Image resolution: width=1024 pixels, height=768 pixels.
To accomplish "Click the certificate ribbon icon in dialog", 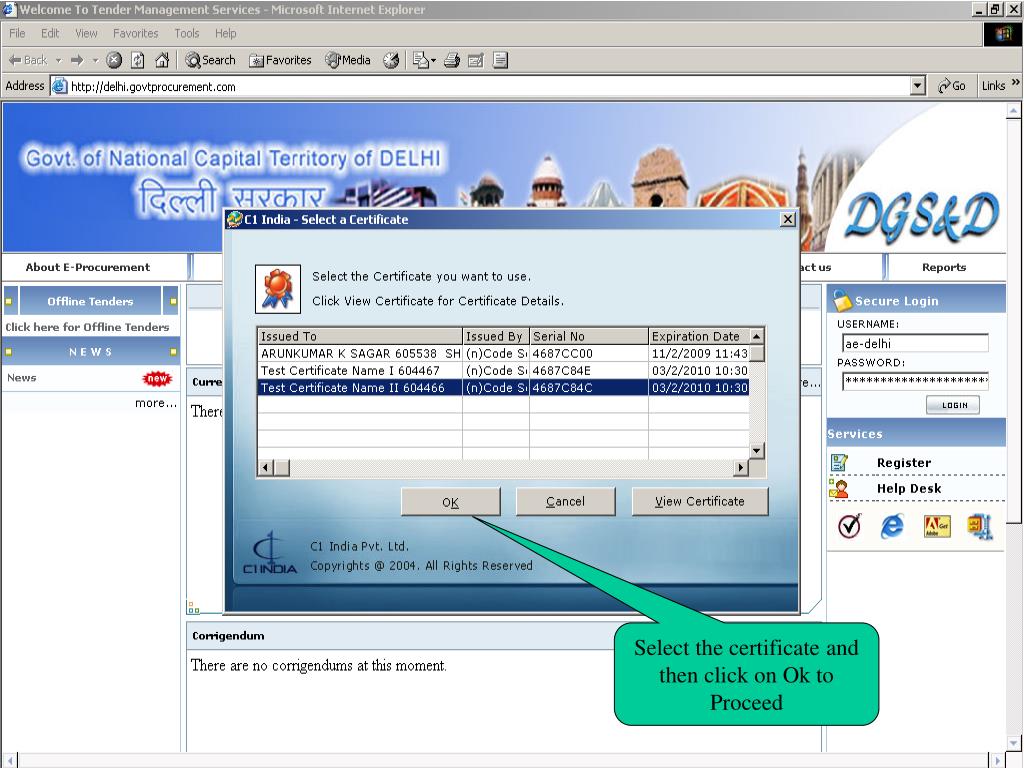I will pos(278,289).
